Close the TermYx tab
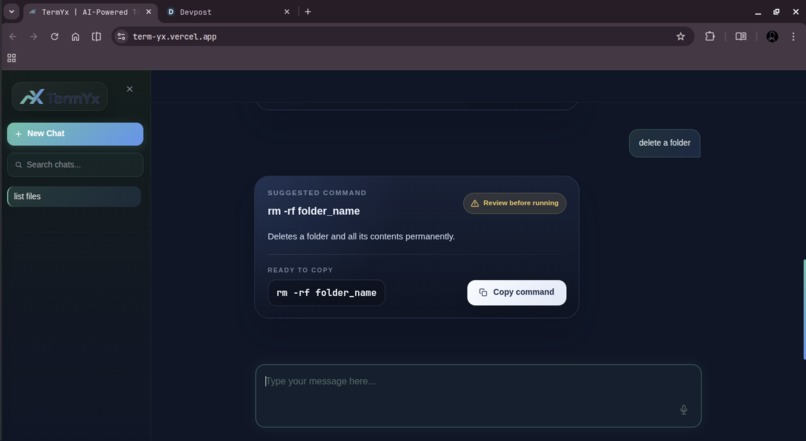806x441 pixels. [149, 11]
